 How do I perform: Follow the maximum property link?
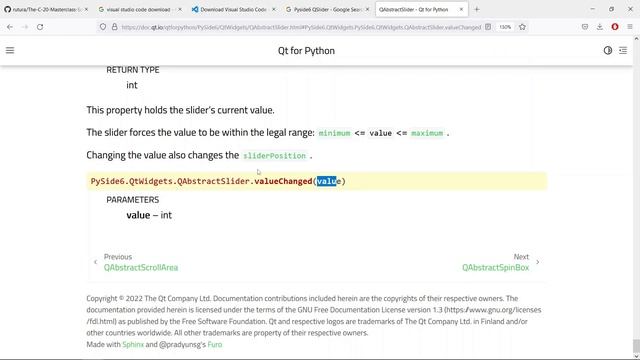click(x=427, y=133)
